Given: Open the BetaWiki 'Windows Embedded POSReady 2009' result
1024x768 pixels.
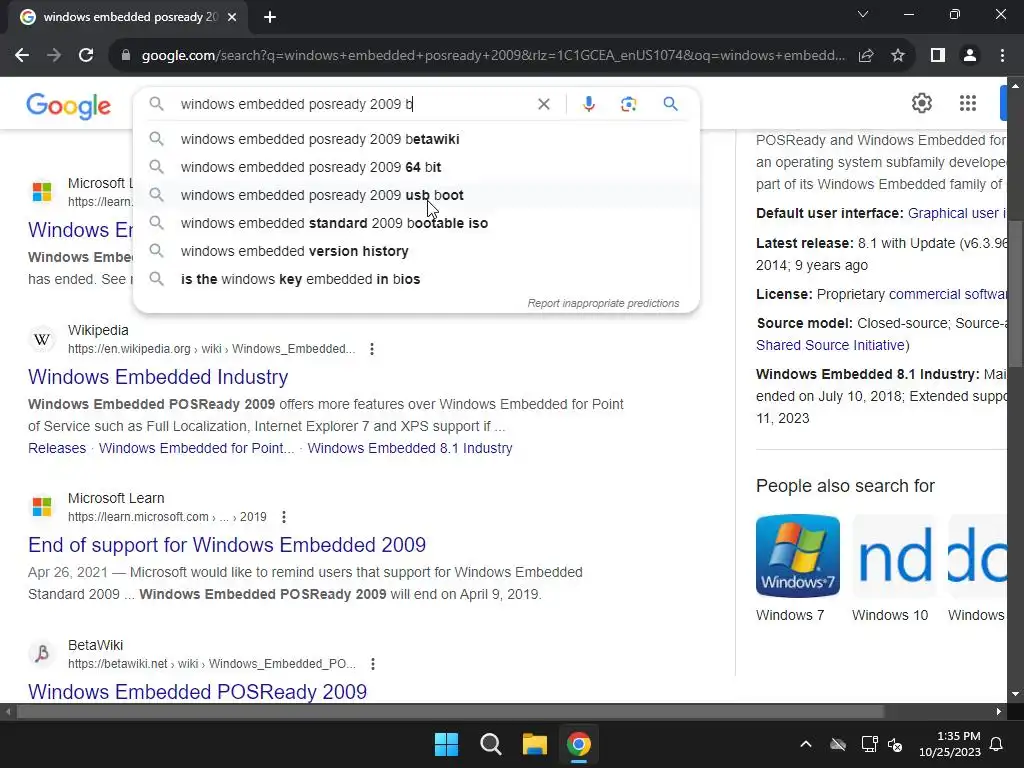Looking at the screenshot, I should 197,692.
